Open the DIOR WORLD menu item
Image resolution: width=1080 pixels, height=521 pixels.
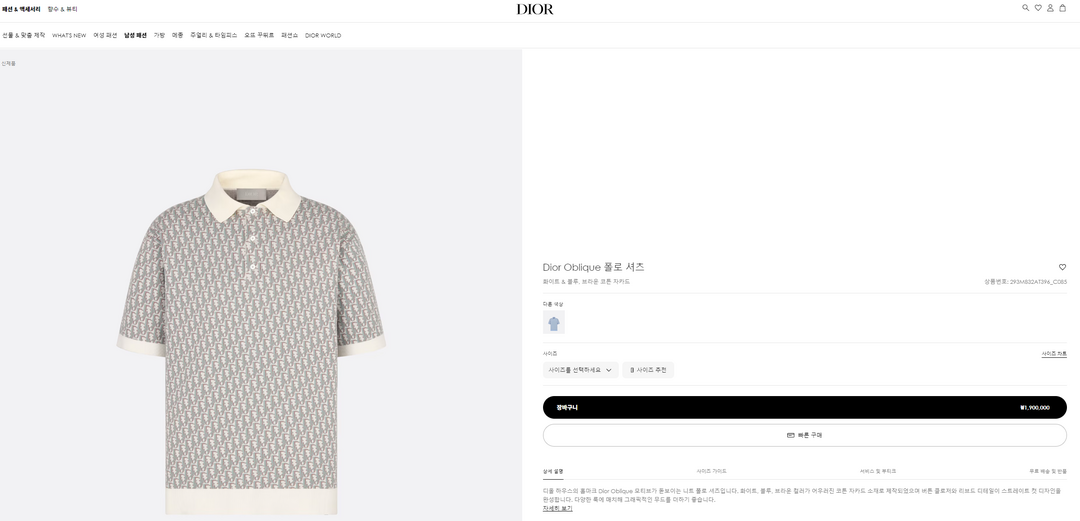pos(323,35)
